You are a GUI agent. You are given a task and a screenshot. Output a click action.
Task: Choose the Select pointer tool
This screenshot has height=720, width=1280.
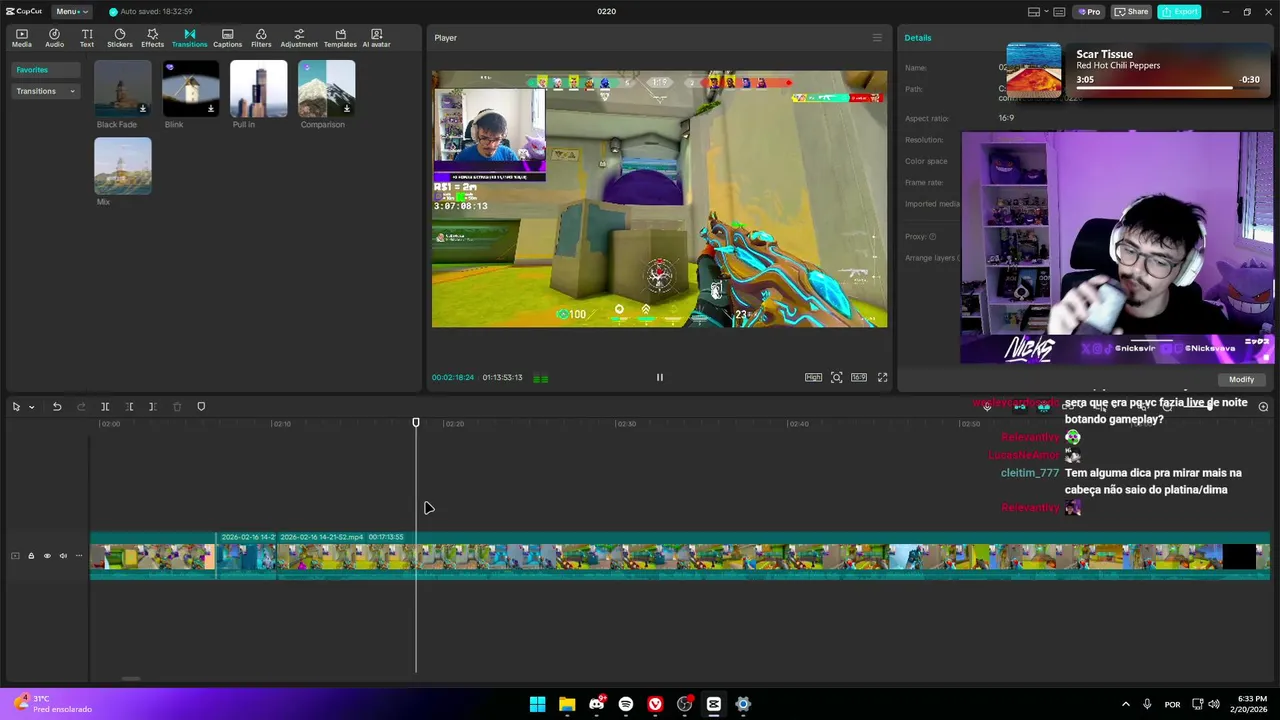pos(16,406)
